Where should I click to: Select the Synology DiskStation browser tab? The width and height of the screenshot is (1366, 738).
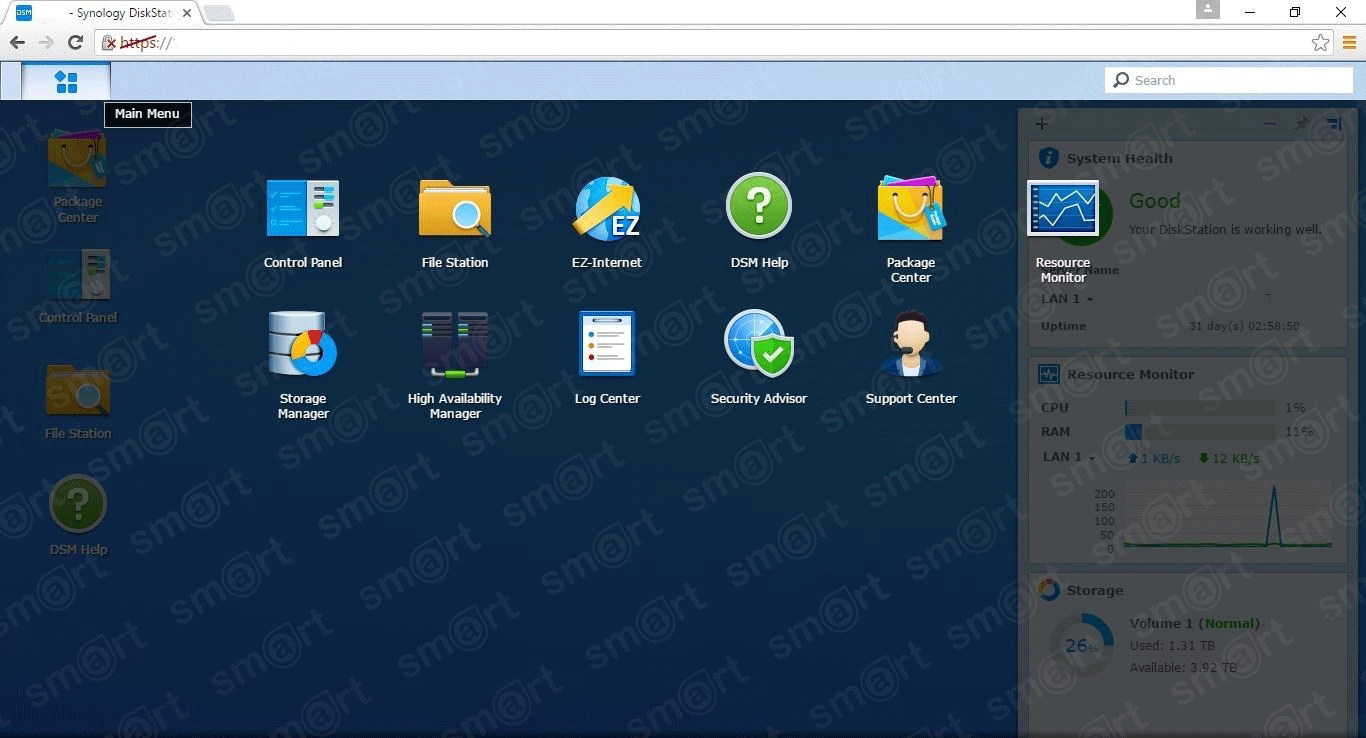tap(106, 13)
